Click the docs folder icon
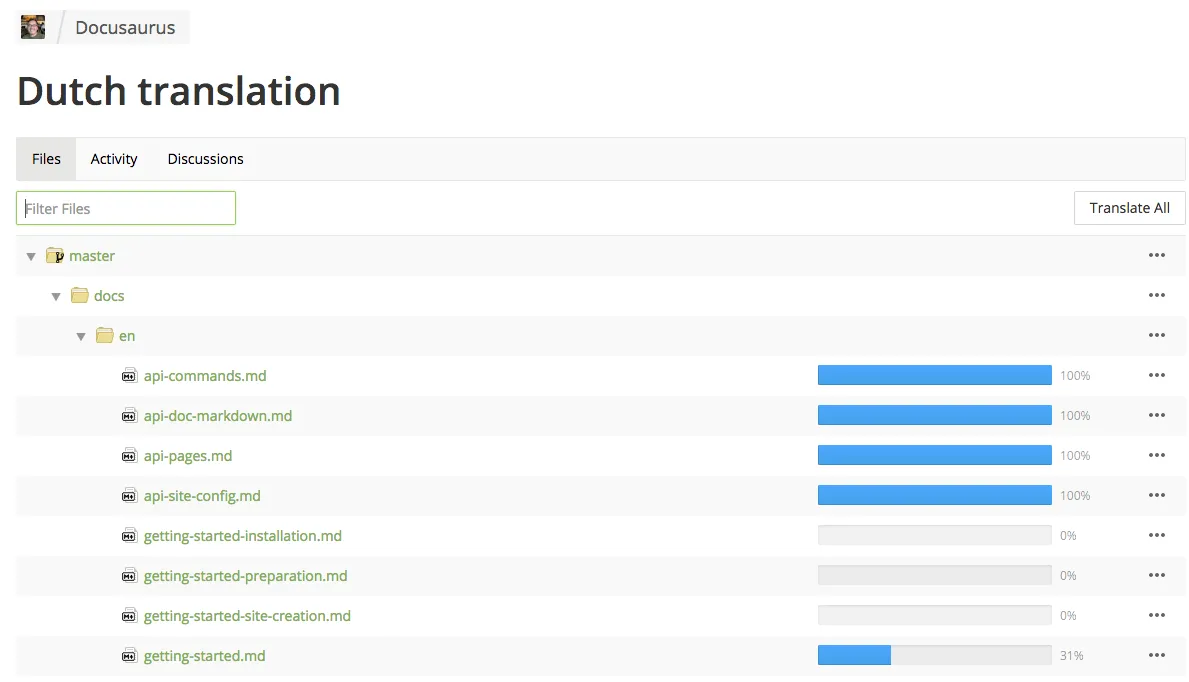 pos(80,295)
